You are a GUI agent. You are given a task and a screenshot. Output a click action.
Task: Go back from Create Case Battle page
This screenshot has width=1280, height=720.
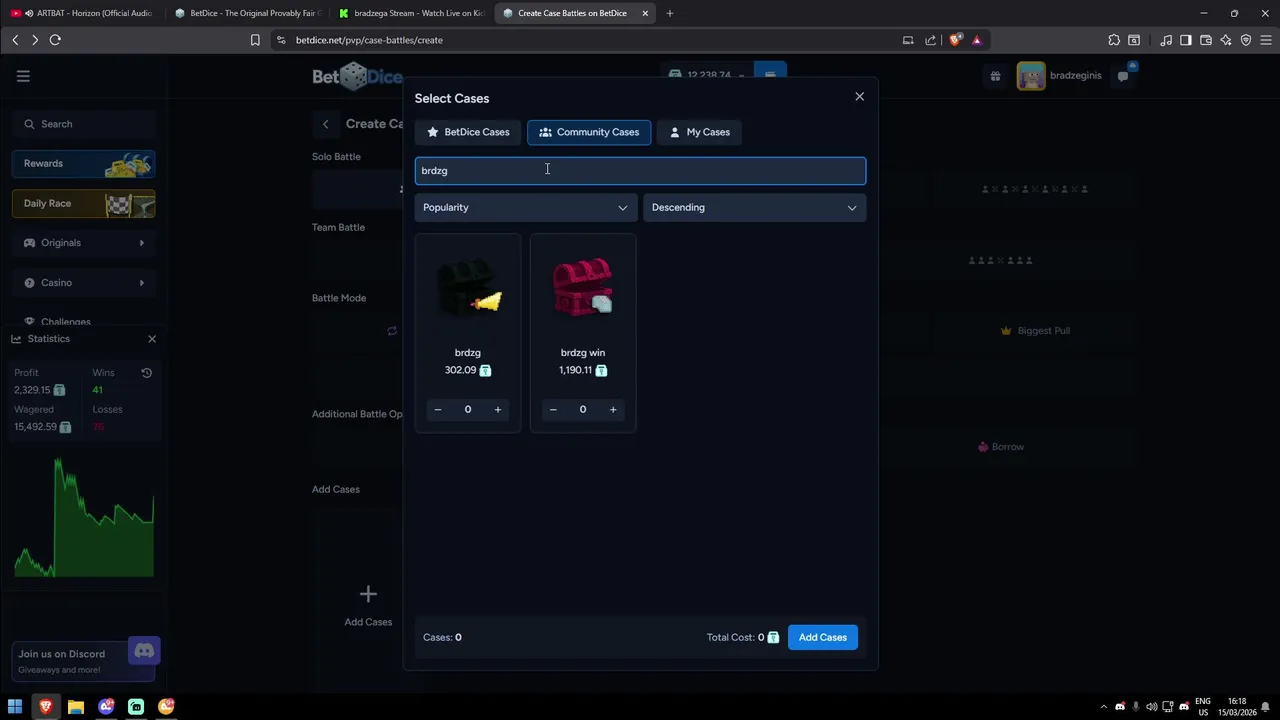coord(325,124)
